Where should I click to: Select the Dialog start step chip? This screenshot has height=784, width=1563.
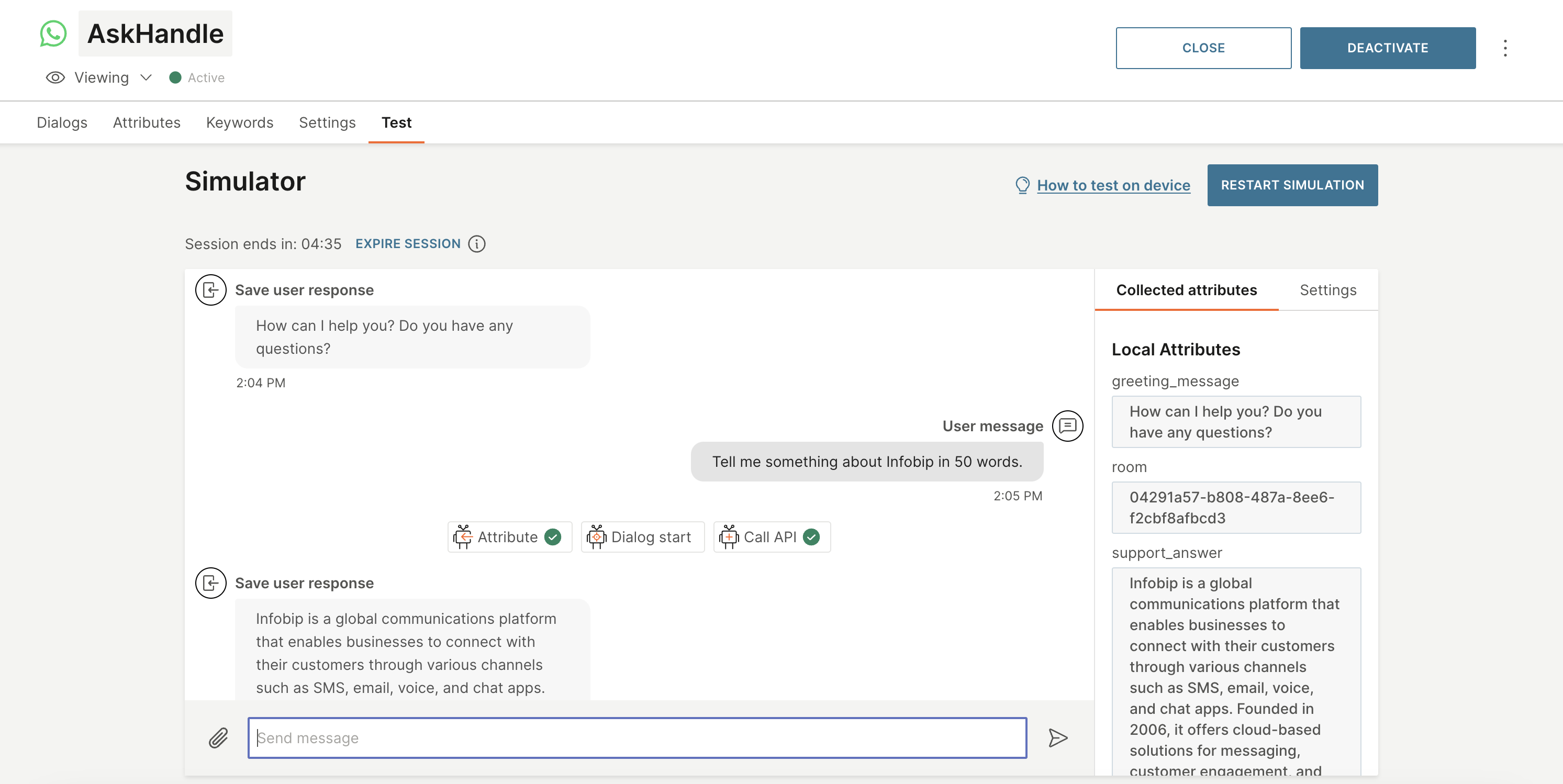pyautogui.click(x=642, y=536)
